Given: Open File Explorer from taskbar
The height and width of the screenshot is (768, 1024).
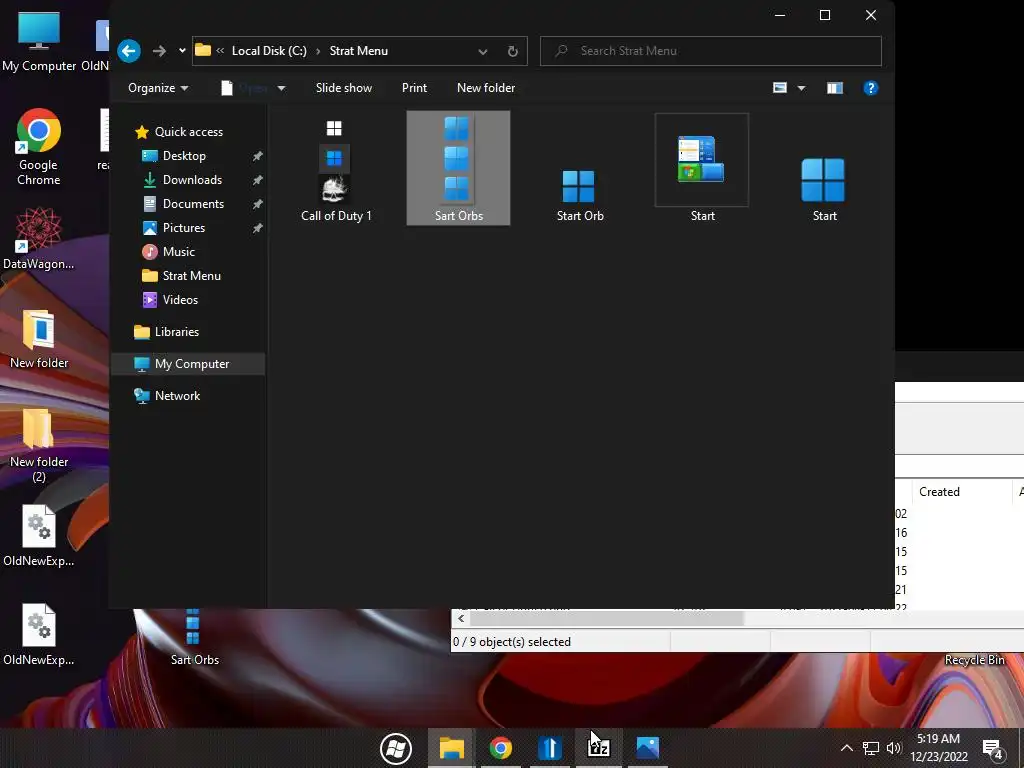Looking at the screenshot, I should [x=451, y=748].
